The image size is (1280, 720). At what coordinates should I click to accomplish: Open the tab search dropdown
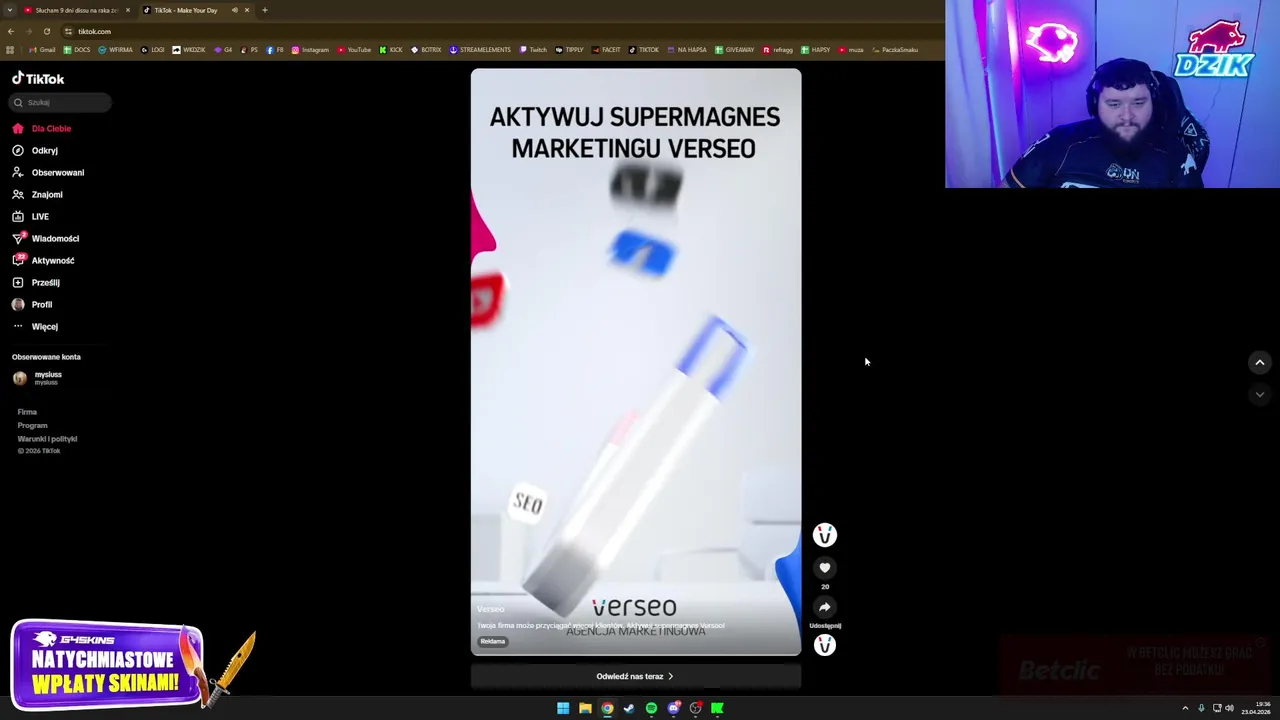(9, 10)
